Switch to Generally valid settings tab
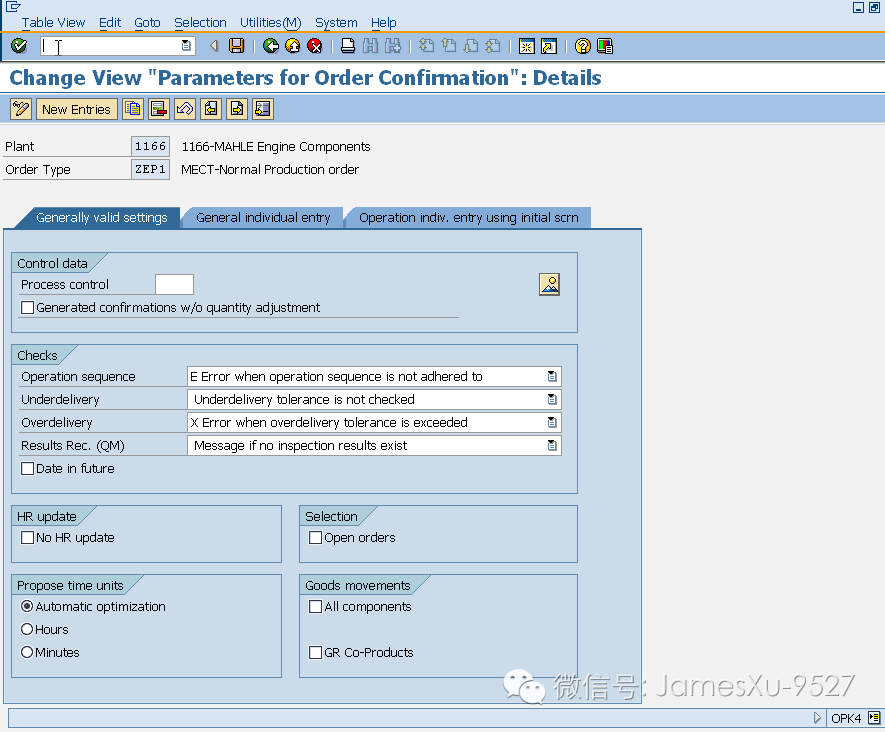 pos(102,218)
